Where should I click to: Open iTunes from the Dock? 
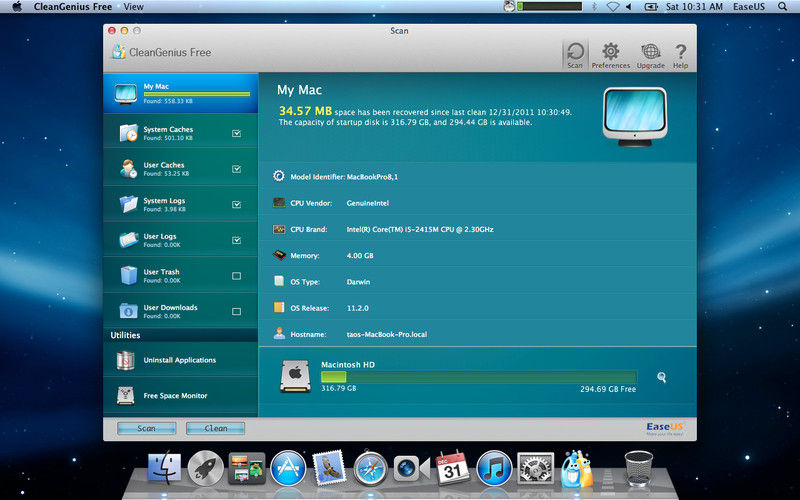494,468
